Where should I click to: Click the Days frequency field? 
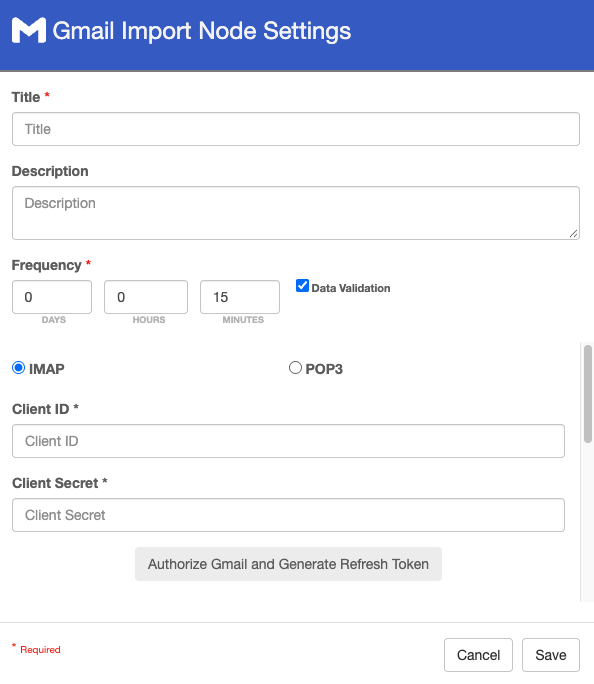point(52,297)
